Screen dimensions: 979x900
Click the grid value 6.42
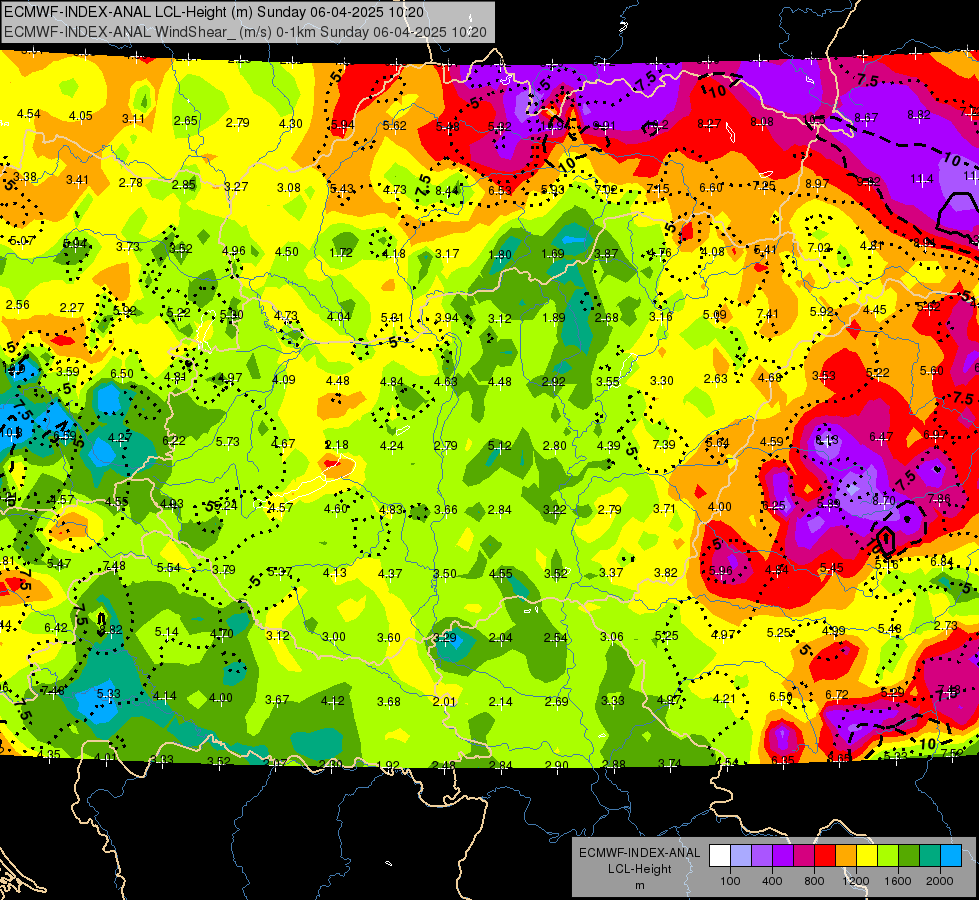pyautogui.click(x=56, y=628)
